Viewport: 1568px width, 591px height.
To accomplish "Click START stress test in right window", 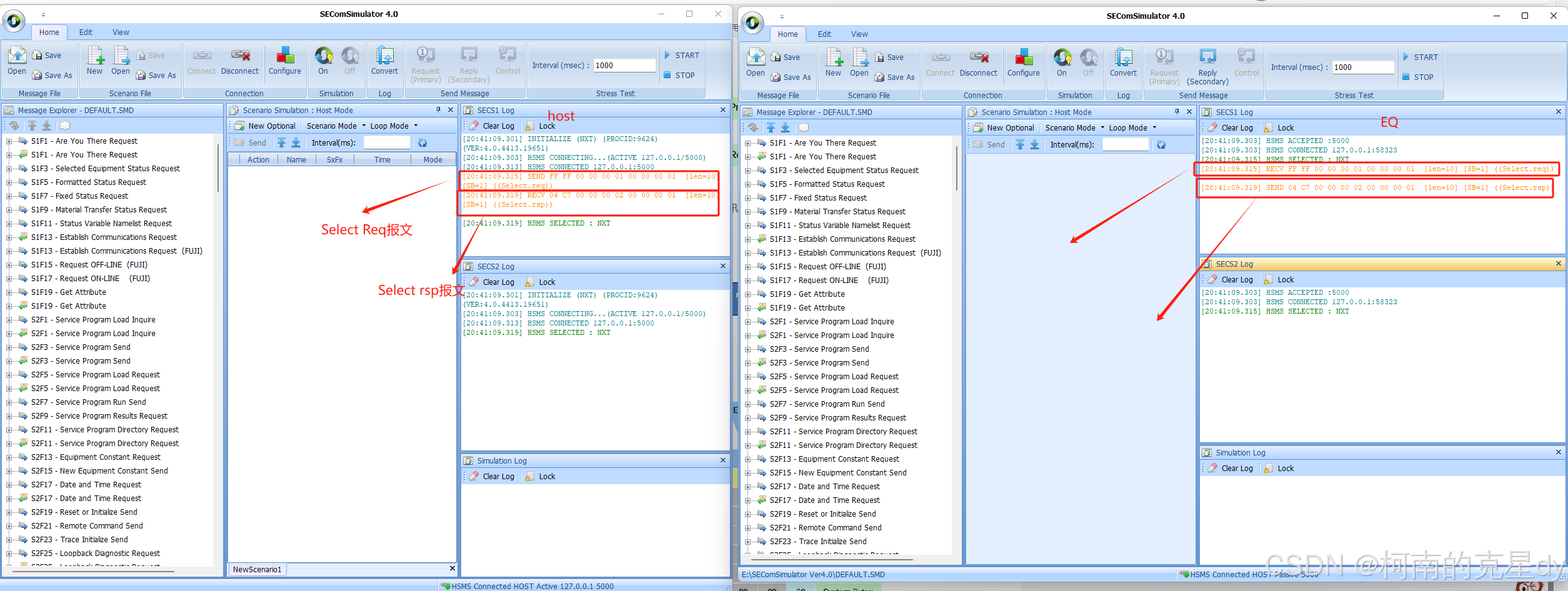I will (1420, 57).
